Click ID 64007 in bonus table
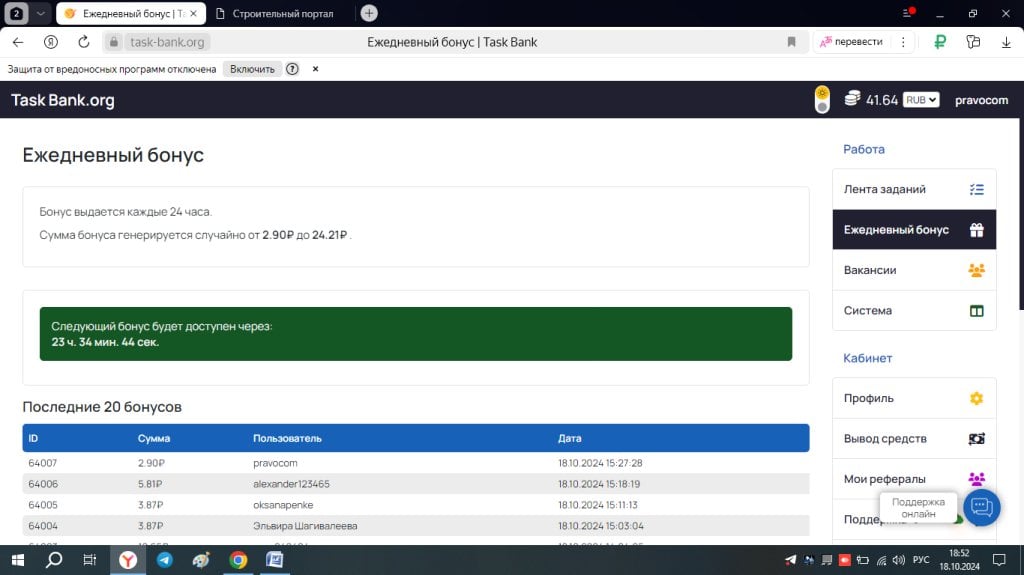 [x=42, y=463]
